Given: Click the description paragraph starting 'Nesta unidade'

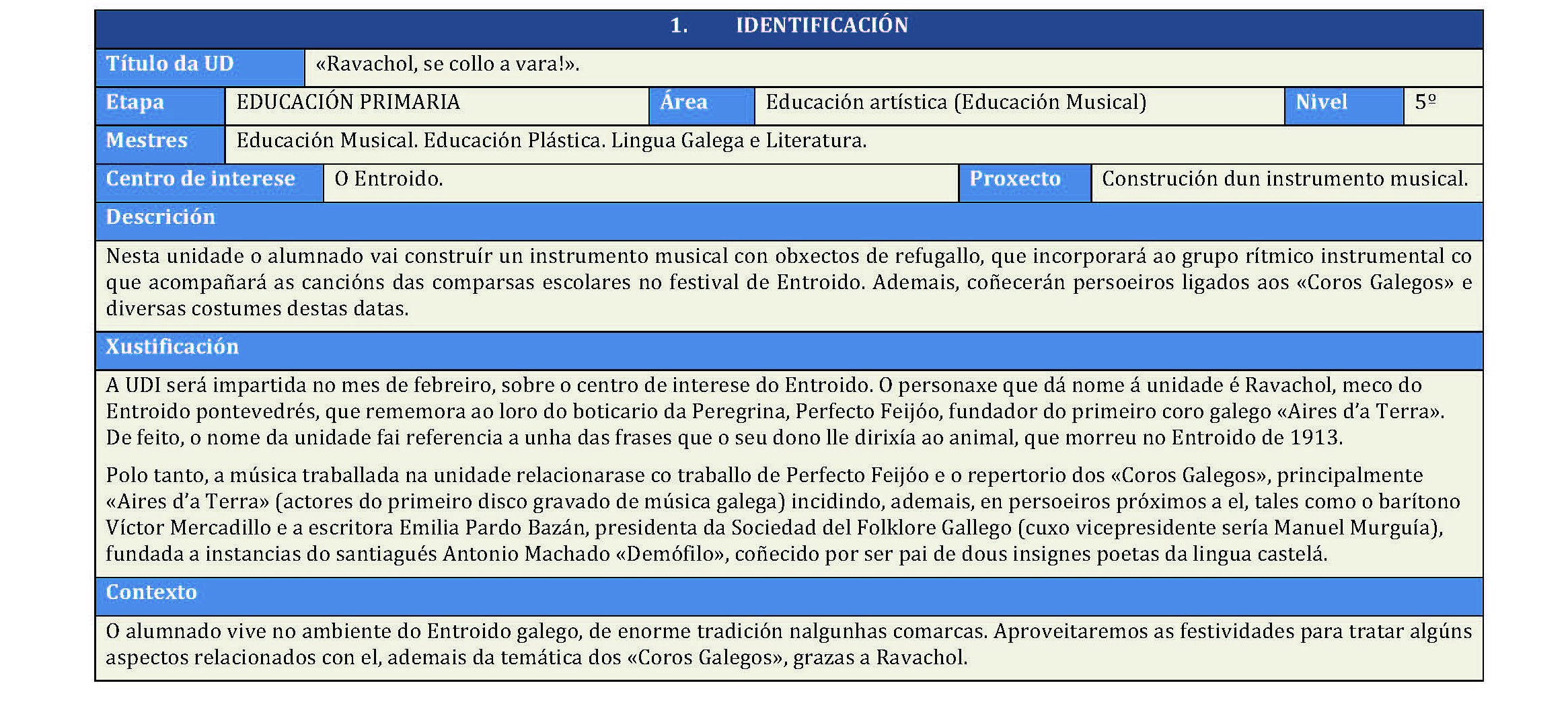Looking at the screenshot, I should (788, 282).
